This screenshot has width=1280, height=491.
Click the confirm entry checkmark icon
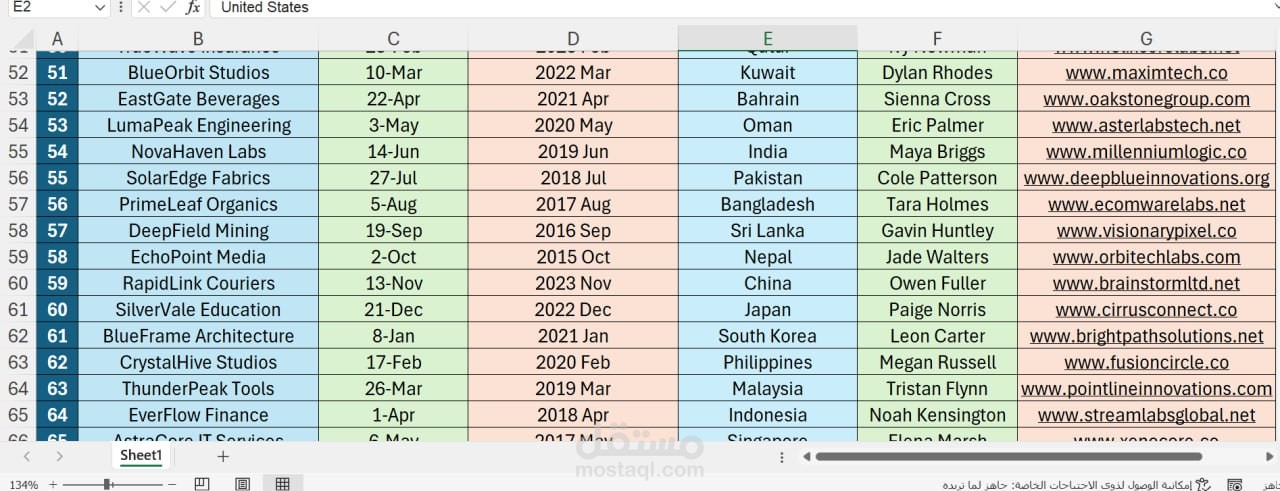coord(168,8)
